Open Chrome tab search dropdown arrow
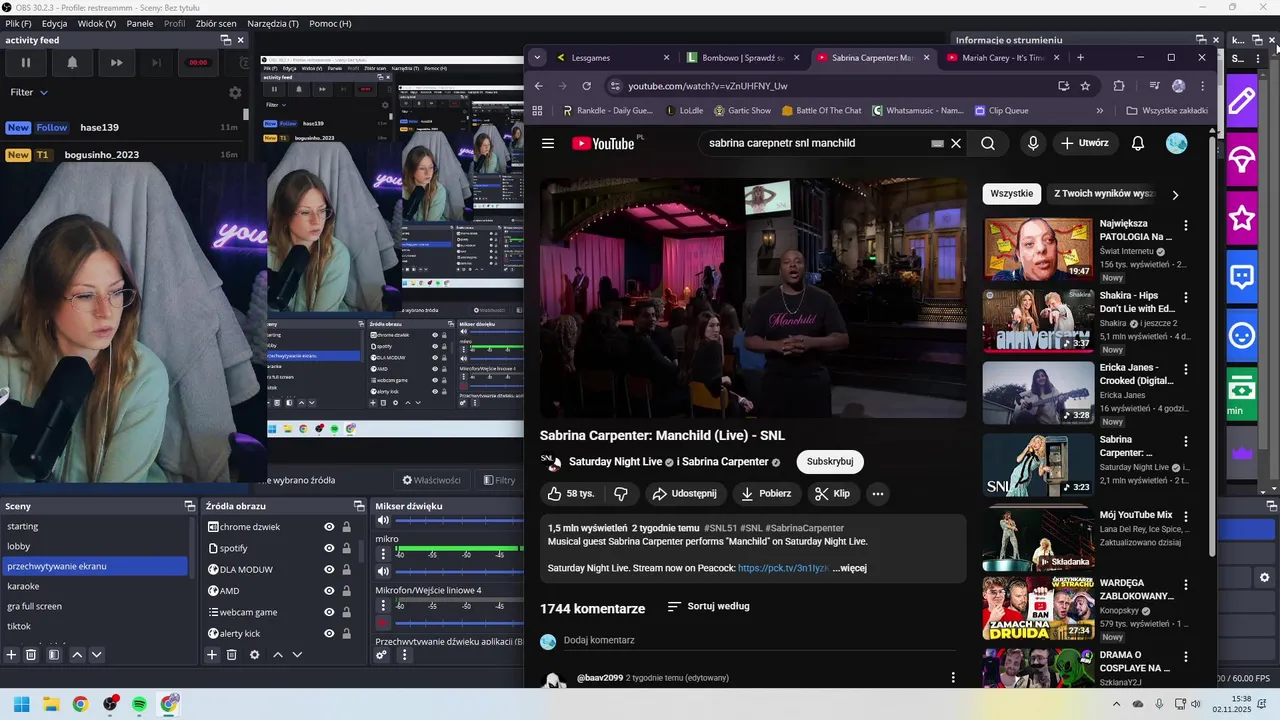Screen dimensions: 1280x720 point(537,58)
